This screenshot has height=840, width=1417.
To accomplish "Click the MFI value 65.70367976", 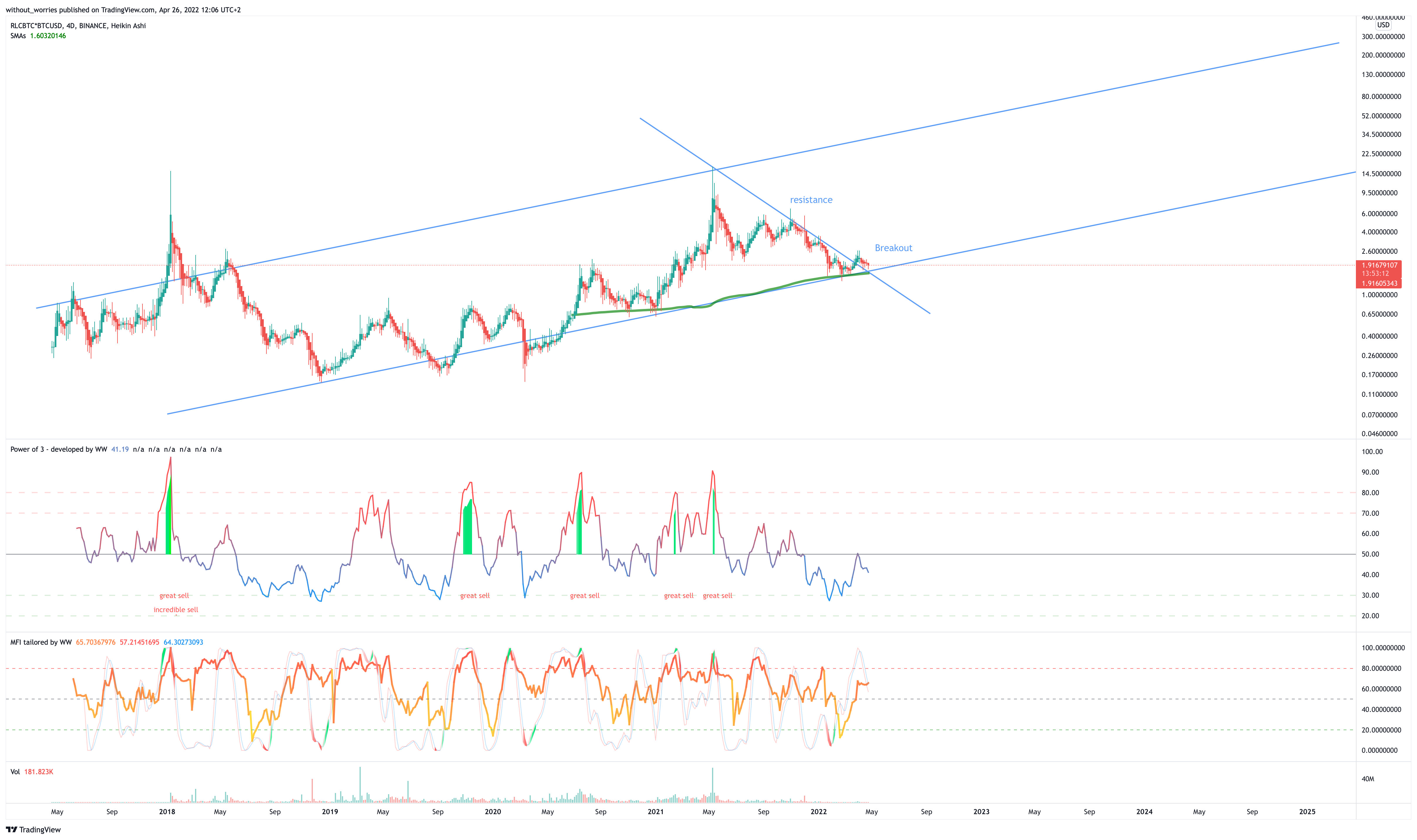I will [96, 642].
